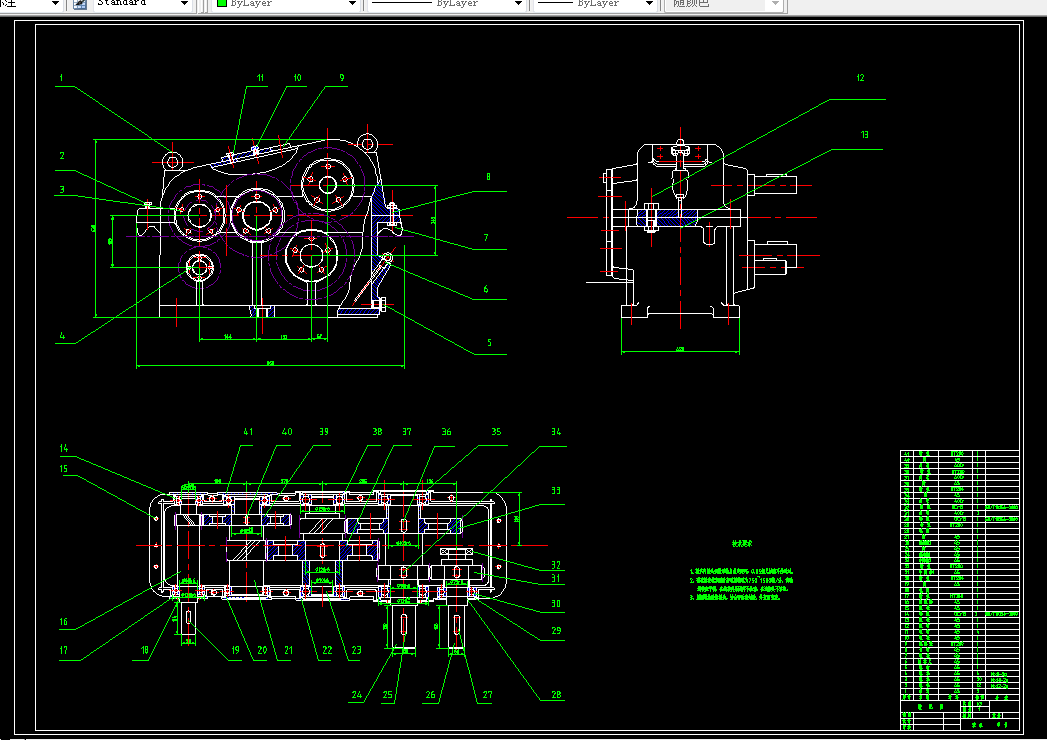Select part callout number 8
This screenshot has width=1047, height=740.
(x=488, y=177)
